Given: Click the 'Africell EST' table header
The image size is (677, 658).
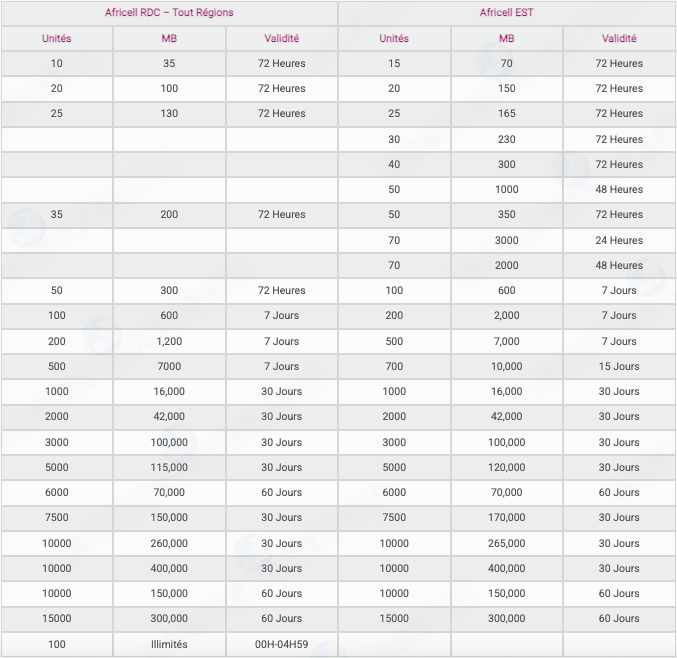Looking at the screenshot, I should [507, 13].
